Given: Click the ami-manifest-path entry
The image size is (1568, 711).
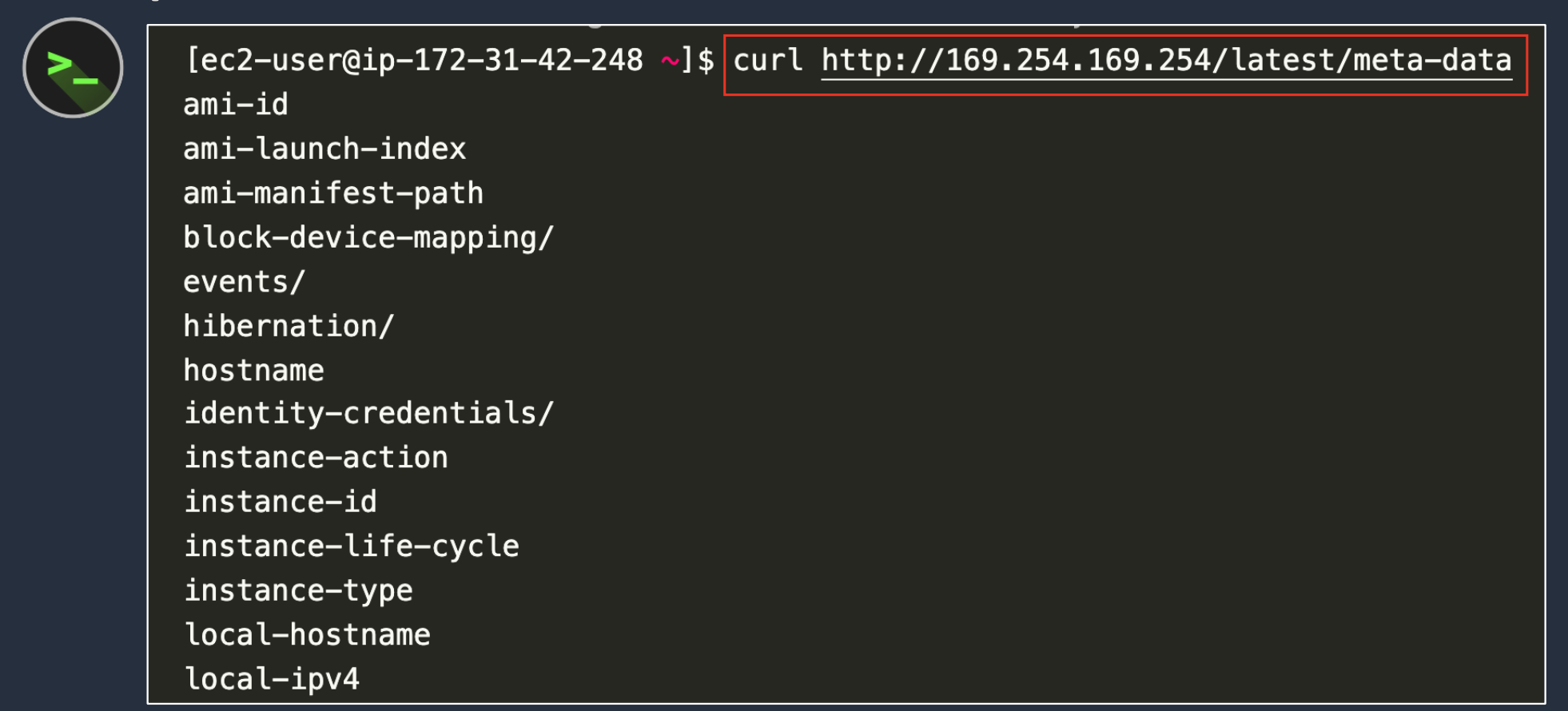Looking at the screenshot, I should point(333,193).
